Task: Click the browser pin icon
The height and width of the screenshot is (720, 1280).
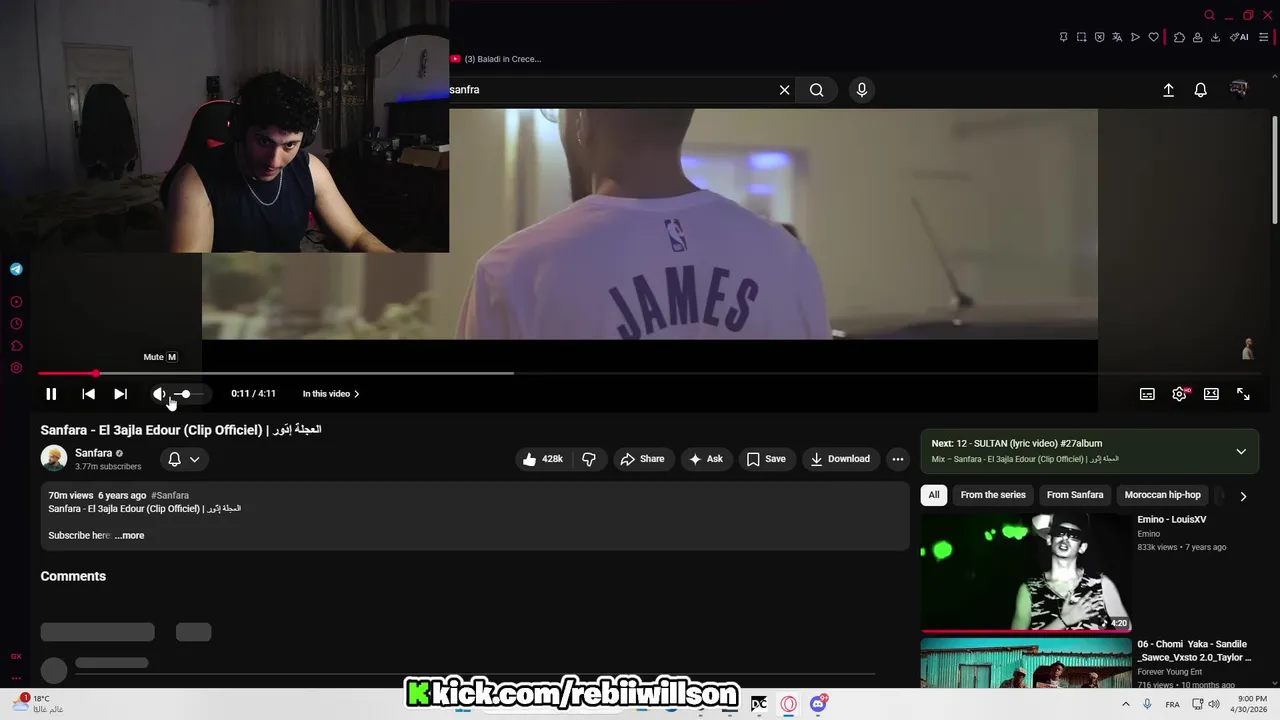Action: pyautogui.click(x=1063, y=37)
